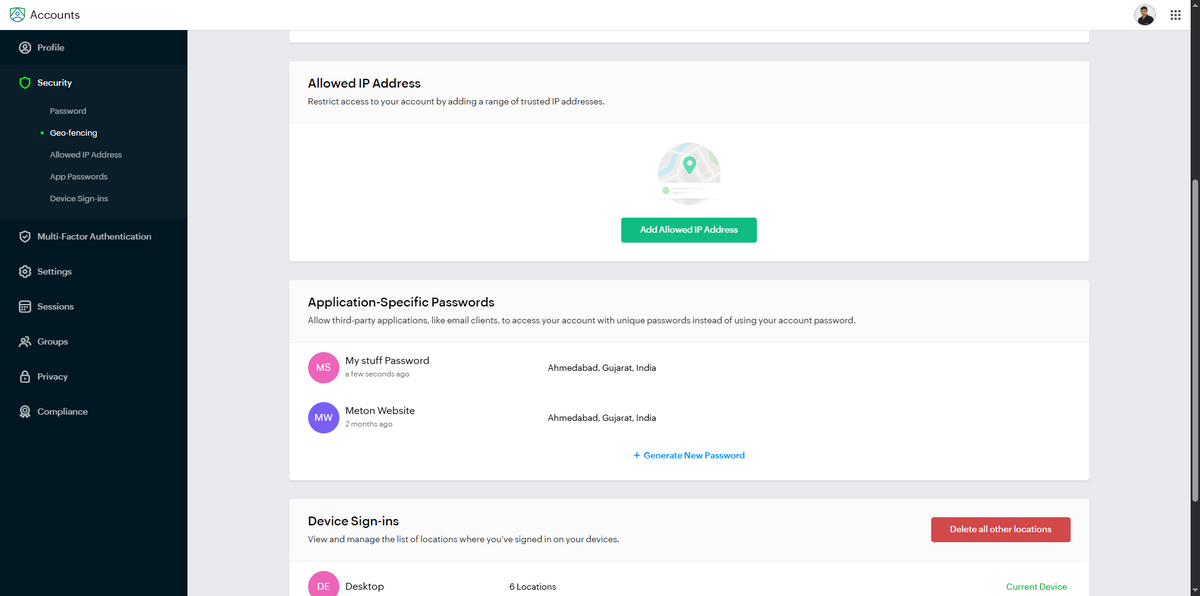Go to Allowed IP Address submenu item

click(x=86, y=155)
